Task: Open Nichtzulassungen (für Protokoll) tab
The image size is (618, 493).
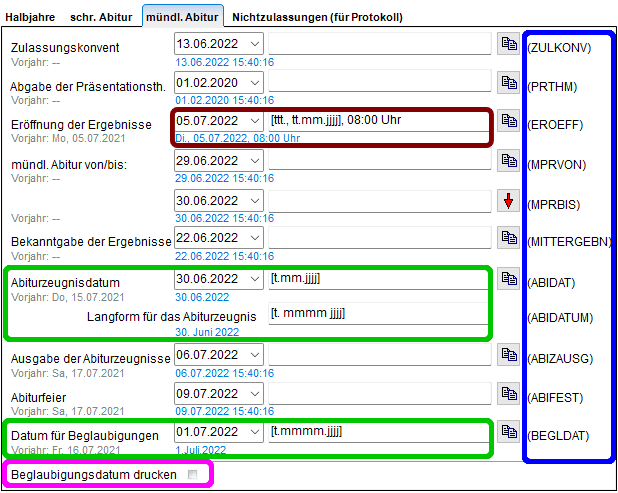Action: (x=318, y=17)
